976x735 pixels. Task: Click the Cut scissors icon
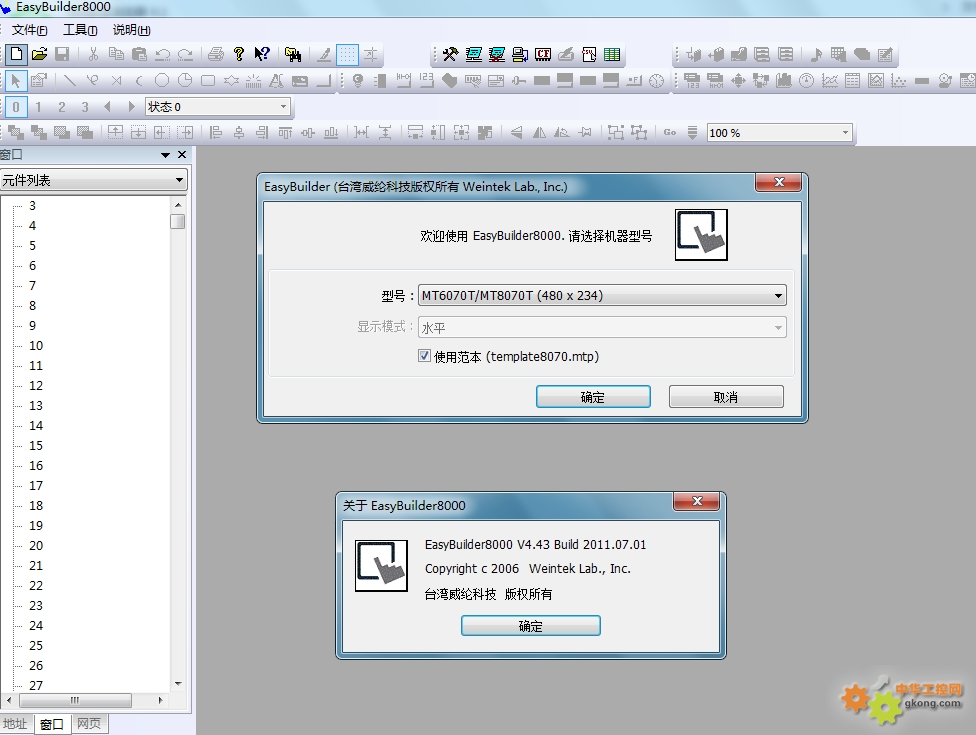[93, 54]
